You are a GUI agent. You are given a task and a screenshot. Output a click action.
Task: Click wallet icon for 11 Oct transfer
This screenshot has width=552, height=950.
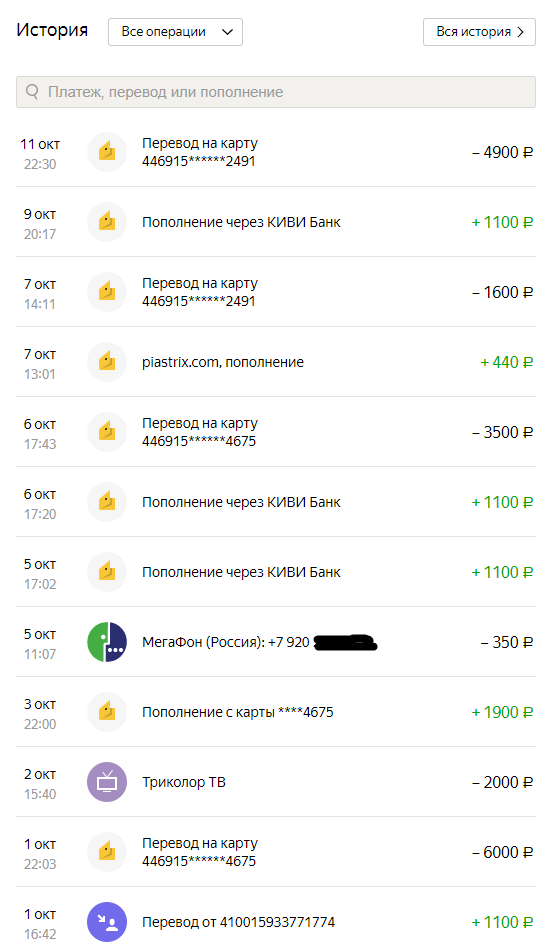[107, 152]
